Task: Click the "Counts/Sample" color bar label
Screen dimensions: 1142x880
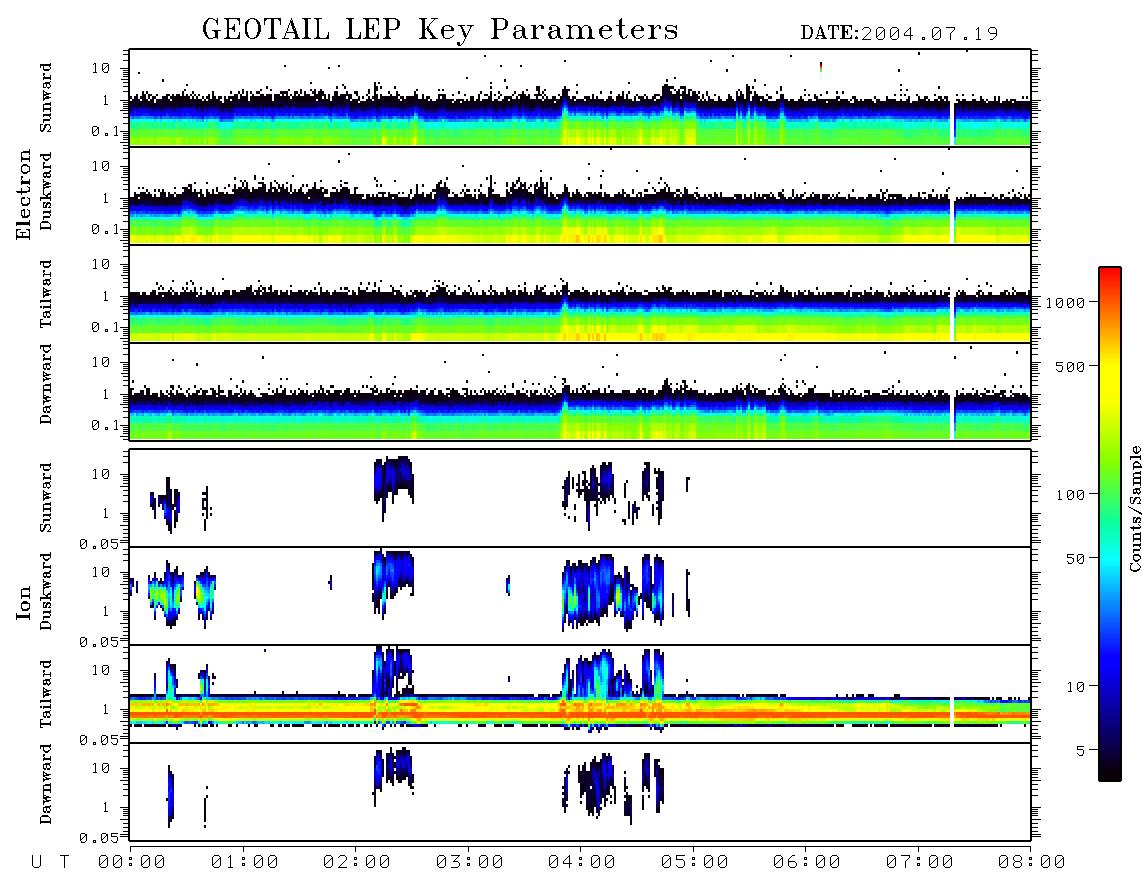Action: click(x=1134, y=508)
